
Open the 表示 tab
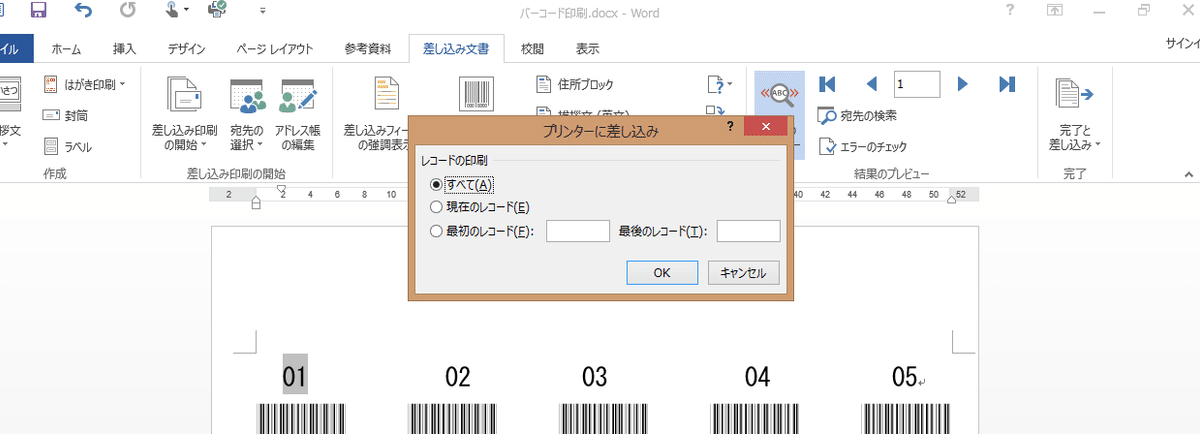tap(588, 48)
